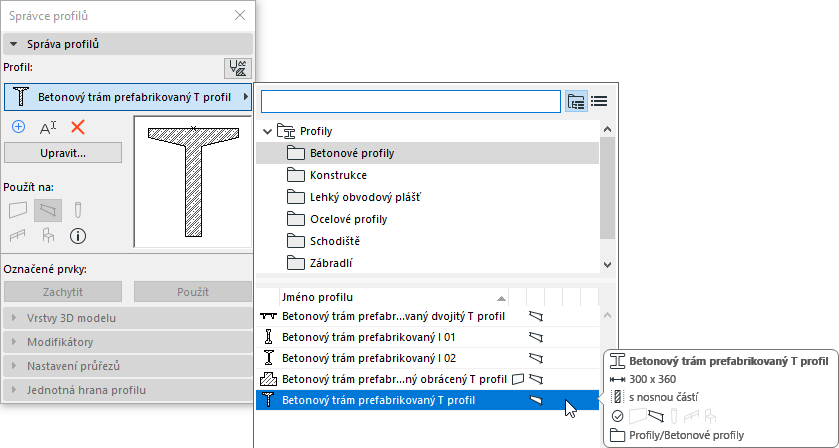Toggle the Use with beam icon
This screenshot has width=839, height=448.
pyautogui.click(x=48, y=210)
